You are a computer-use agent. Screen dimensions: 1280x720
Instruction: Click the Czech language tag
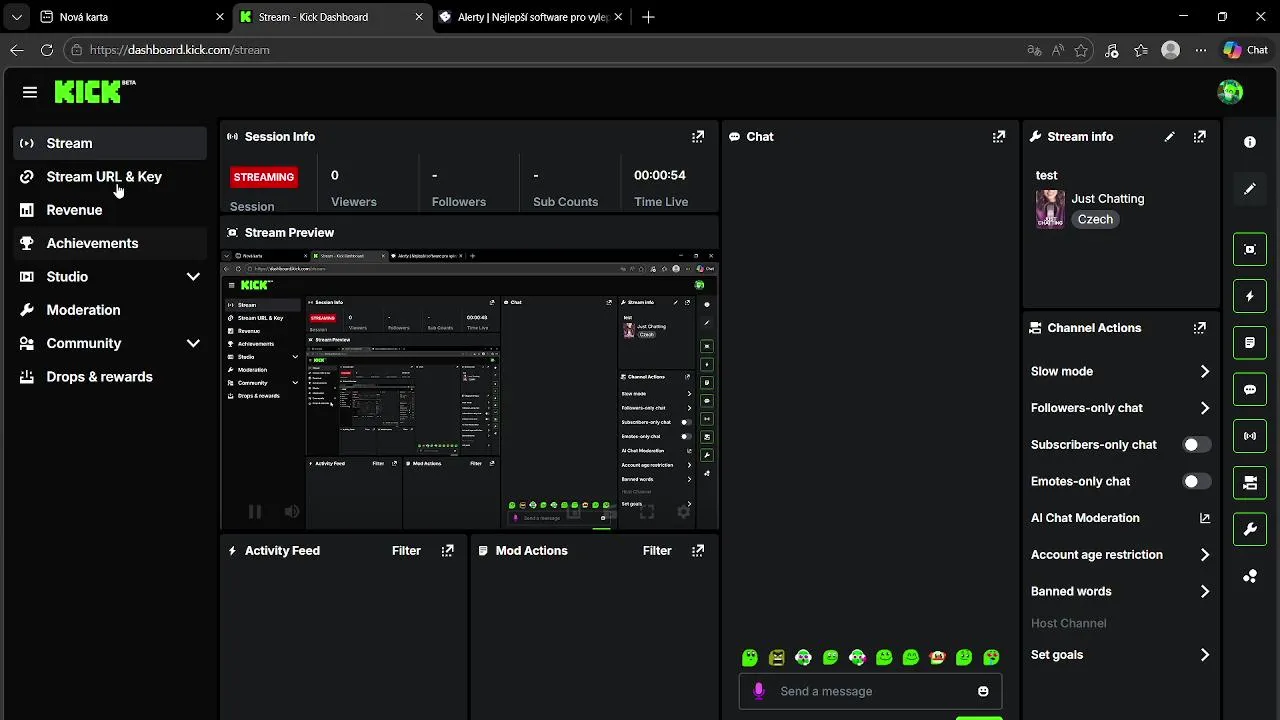[x=1095, y=219]
